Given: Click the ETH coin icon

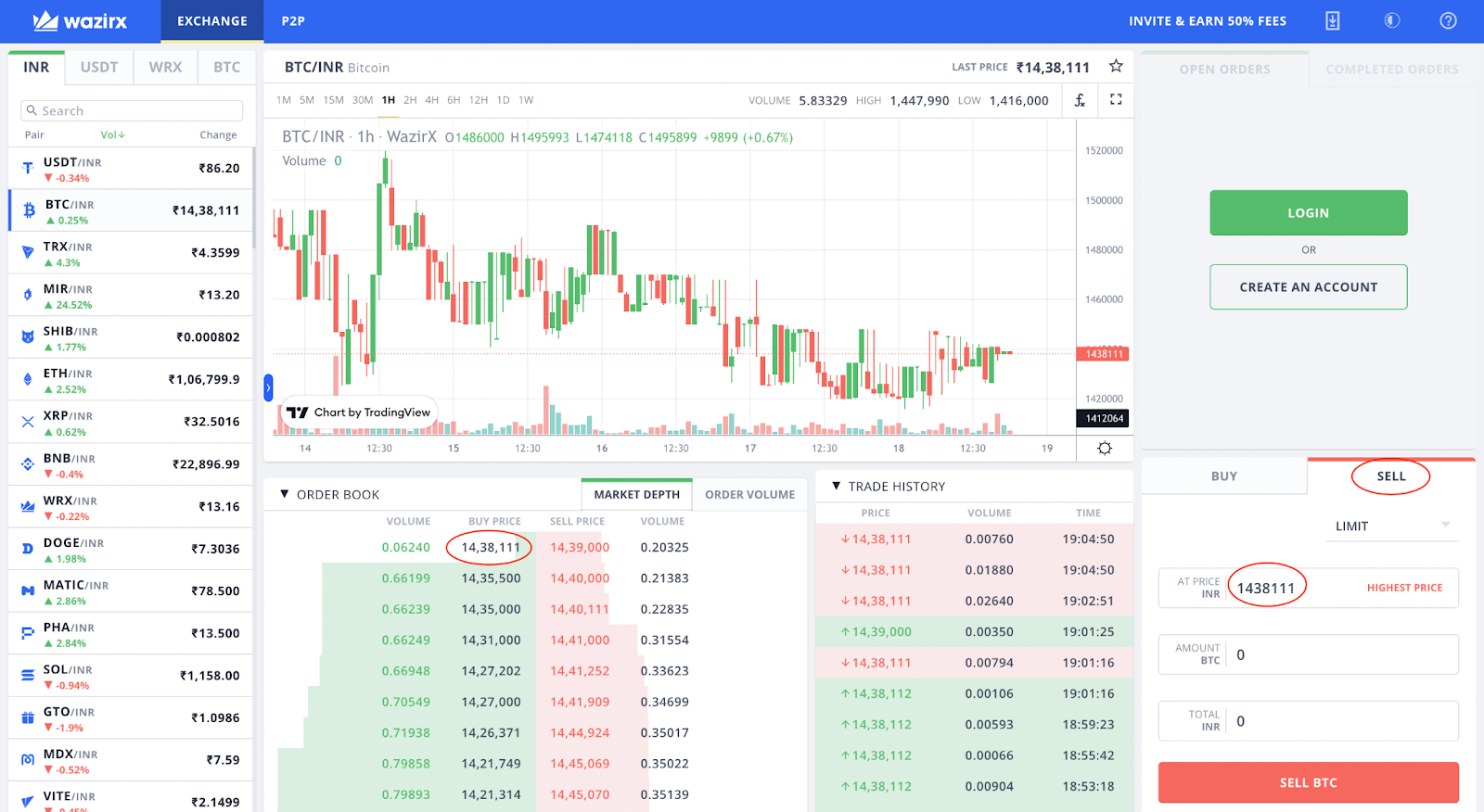Looking at the screenshot, I should click(28, 380).
